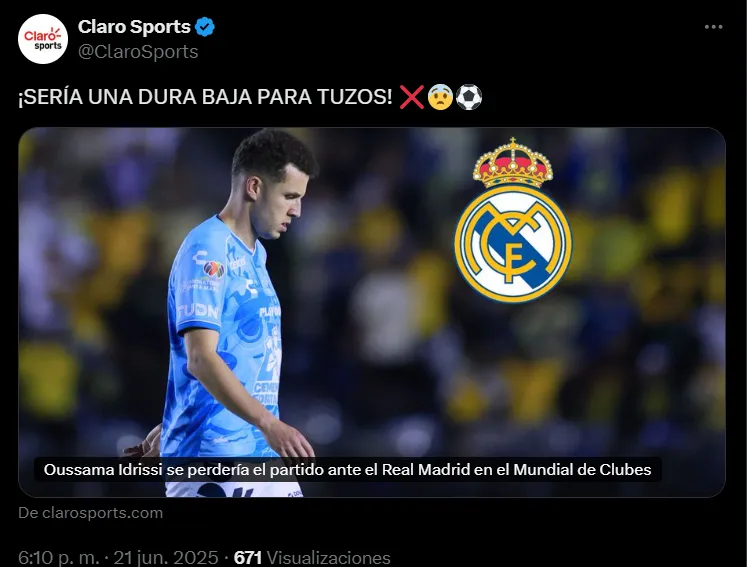This screenshot has width=747, height=567.
Task: Click the soccer ball emoji
Action: (x=469, y=97)
